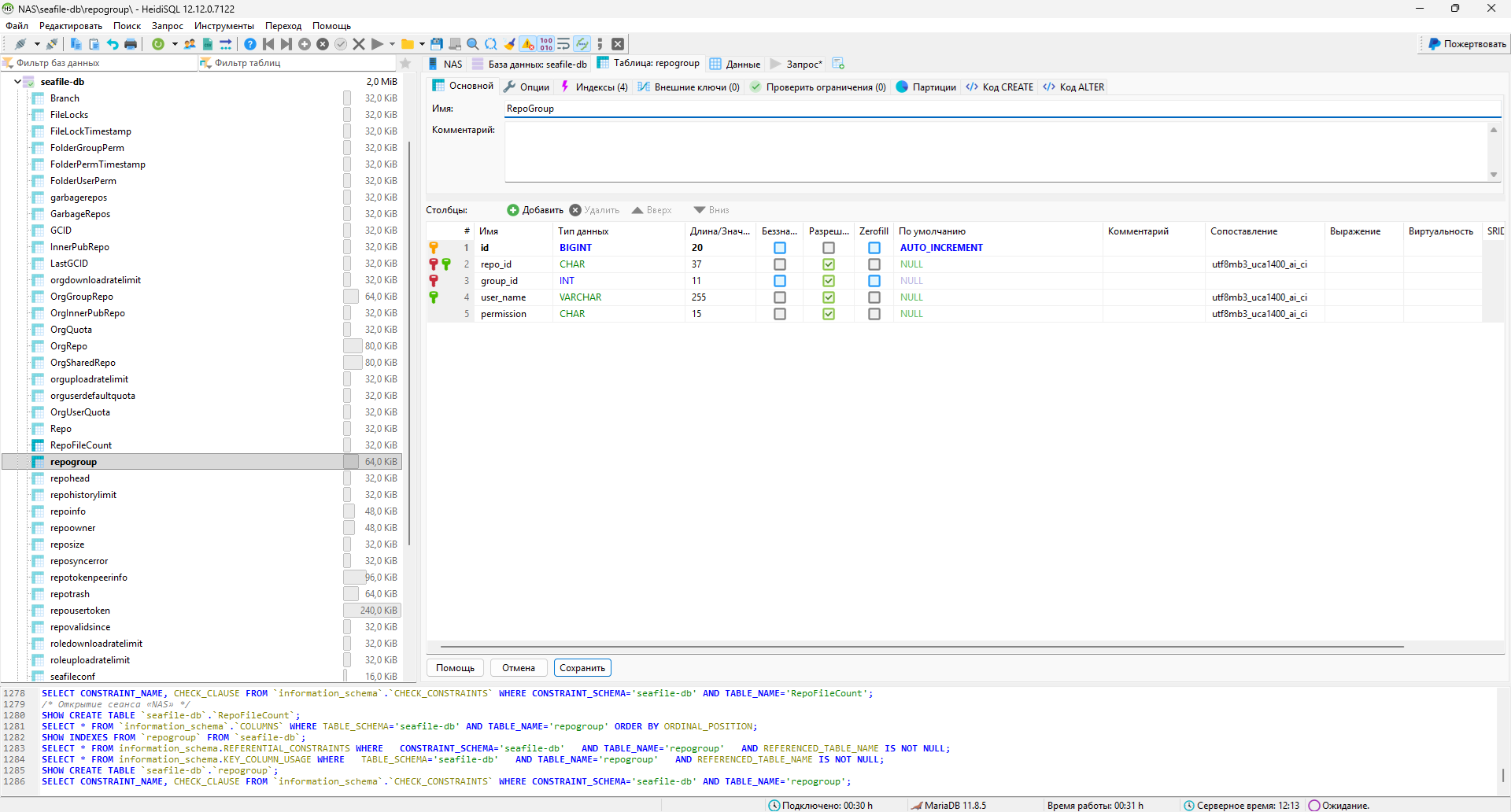Click the Сохранить button

(582, 668)
